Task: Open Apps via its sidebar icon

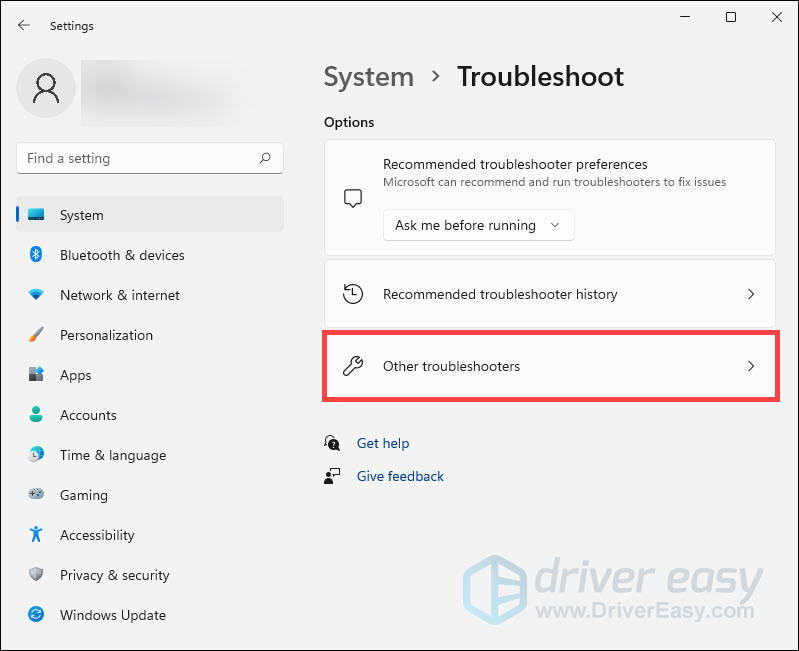Action: 36,375
